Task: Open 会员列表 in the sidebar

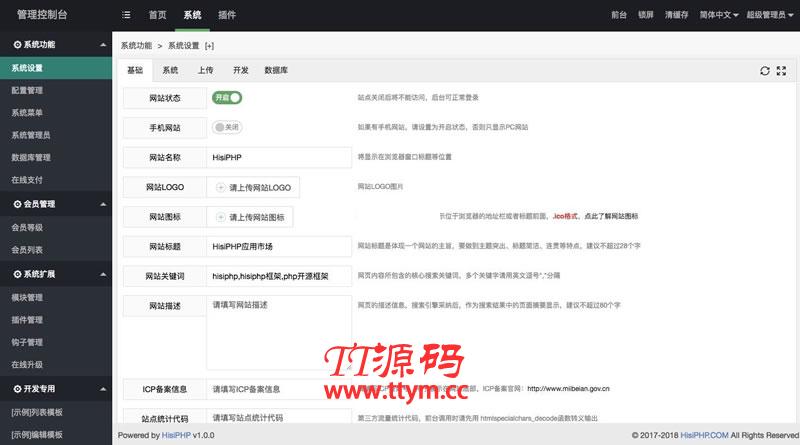Action: pos(56,250)
